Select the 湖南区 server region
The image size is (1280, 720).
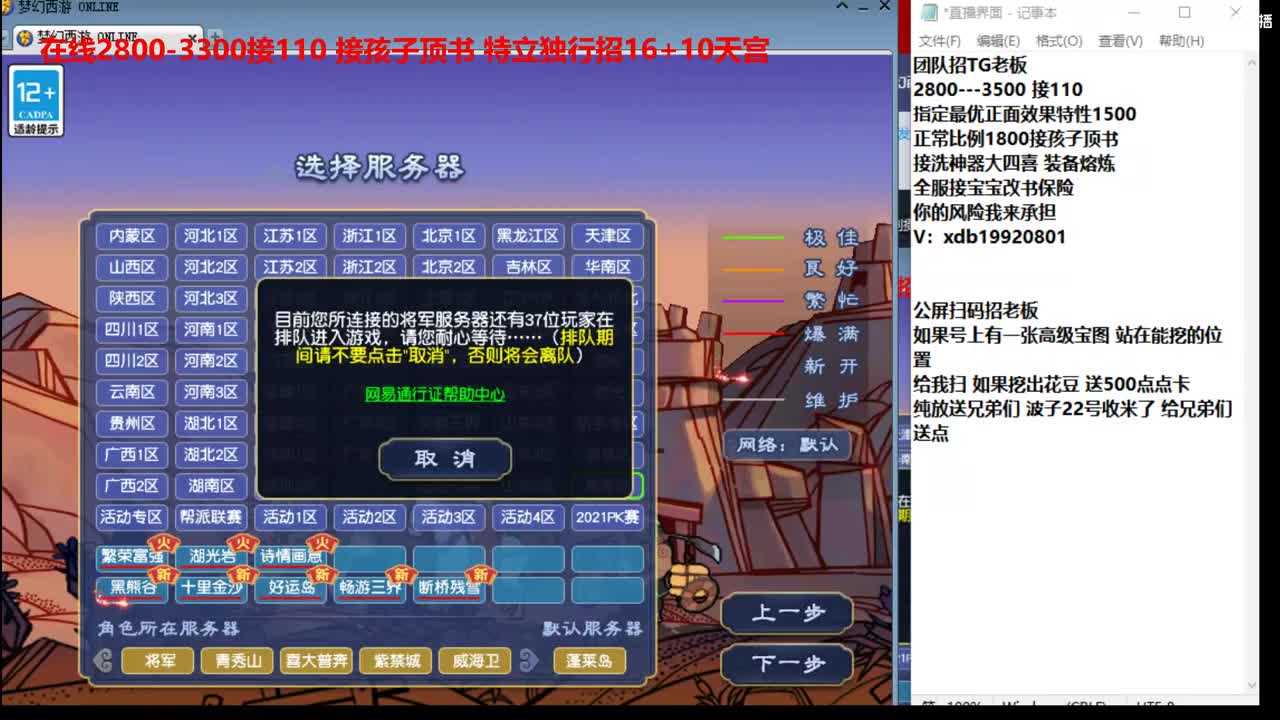click(x=211, y=485)
